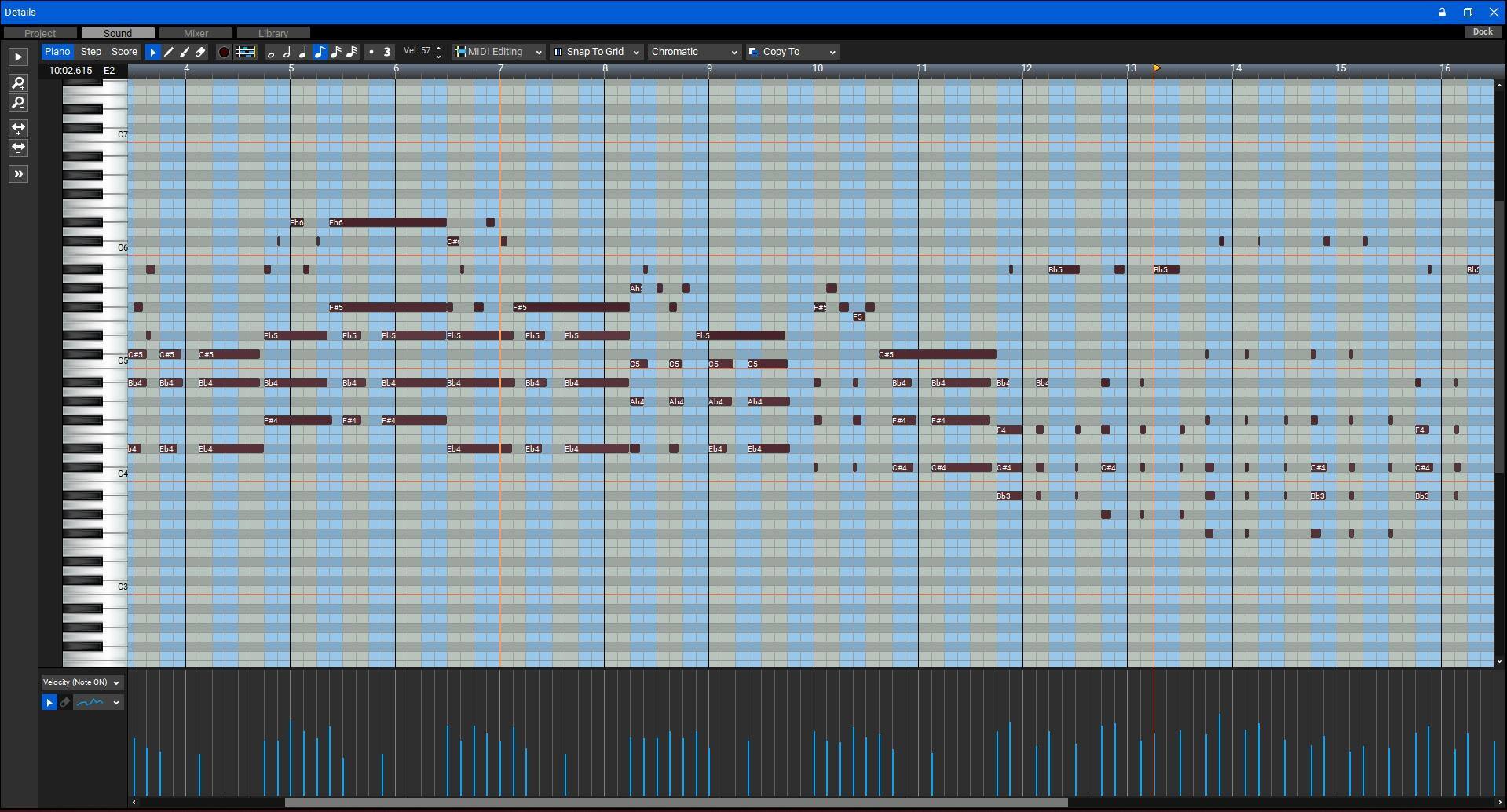
Task: Switch to the Mixer tab
Action: point(196,33)
